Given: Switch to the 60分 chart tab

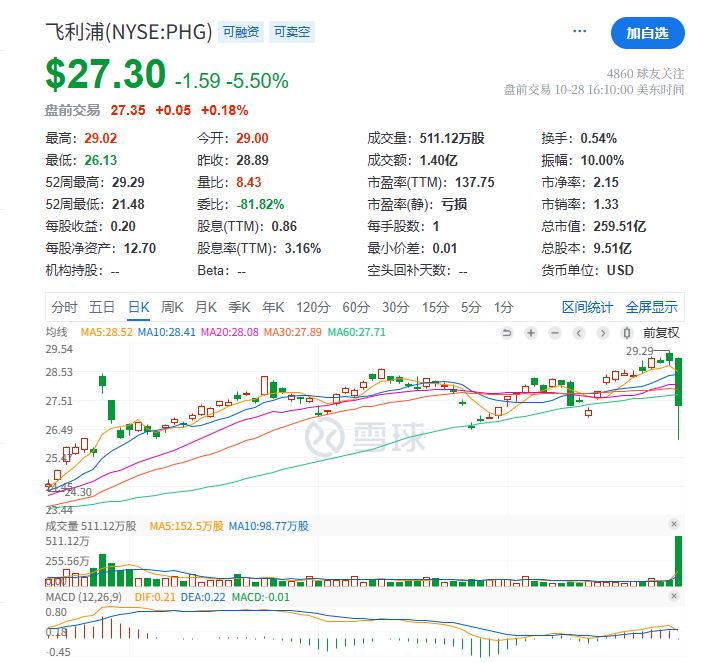Looking at the screenshot, I should [x=356, y=307].
